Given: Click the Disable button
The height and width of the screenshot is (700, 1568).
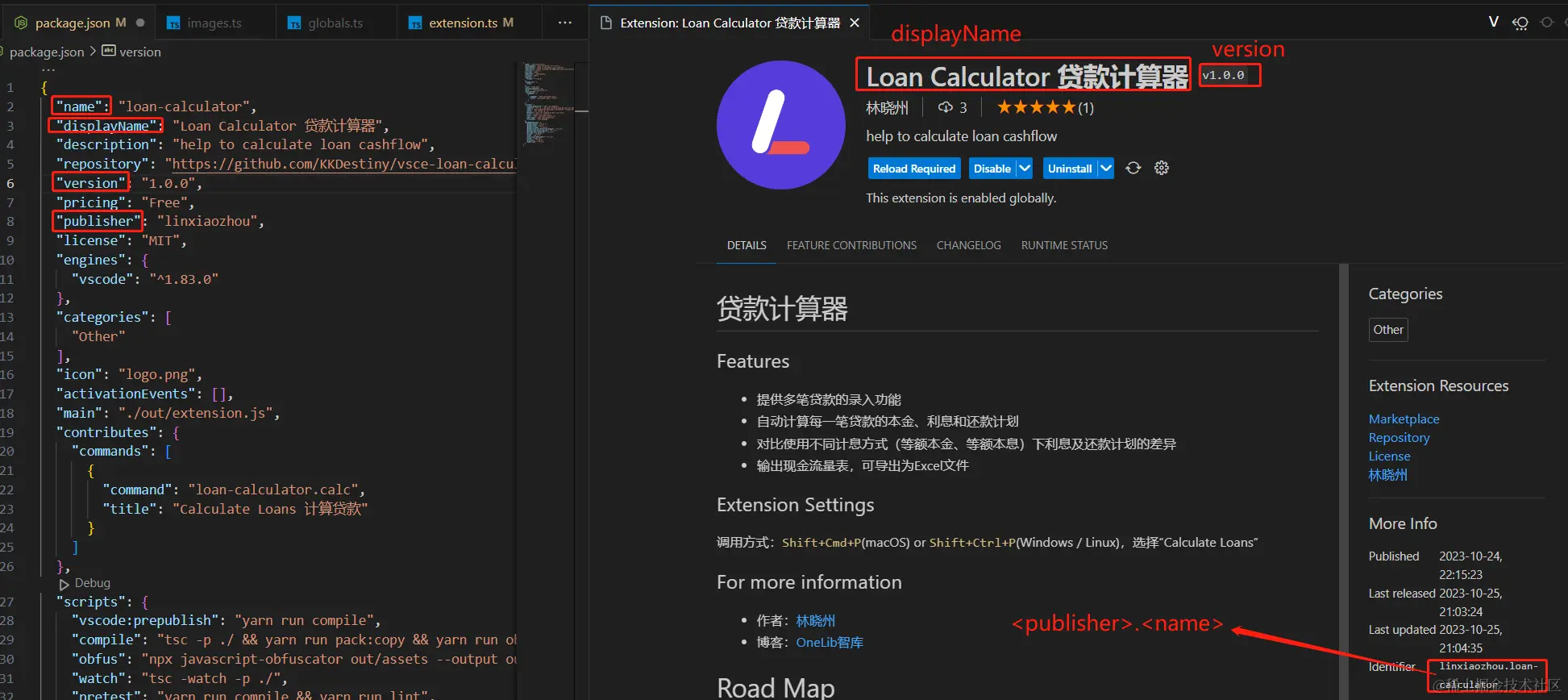Looking at the screenshot, I should pos(992,168).
